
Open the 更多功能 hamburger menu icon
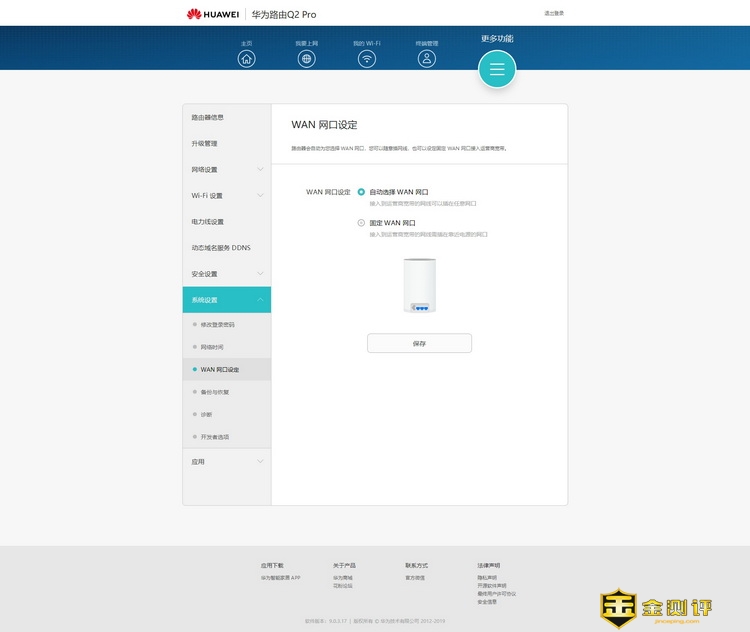[x=497, y=69]
